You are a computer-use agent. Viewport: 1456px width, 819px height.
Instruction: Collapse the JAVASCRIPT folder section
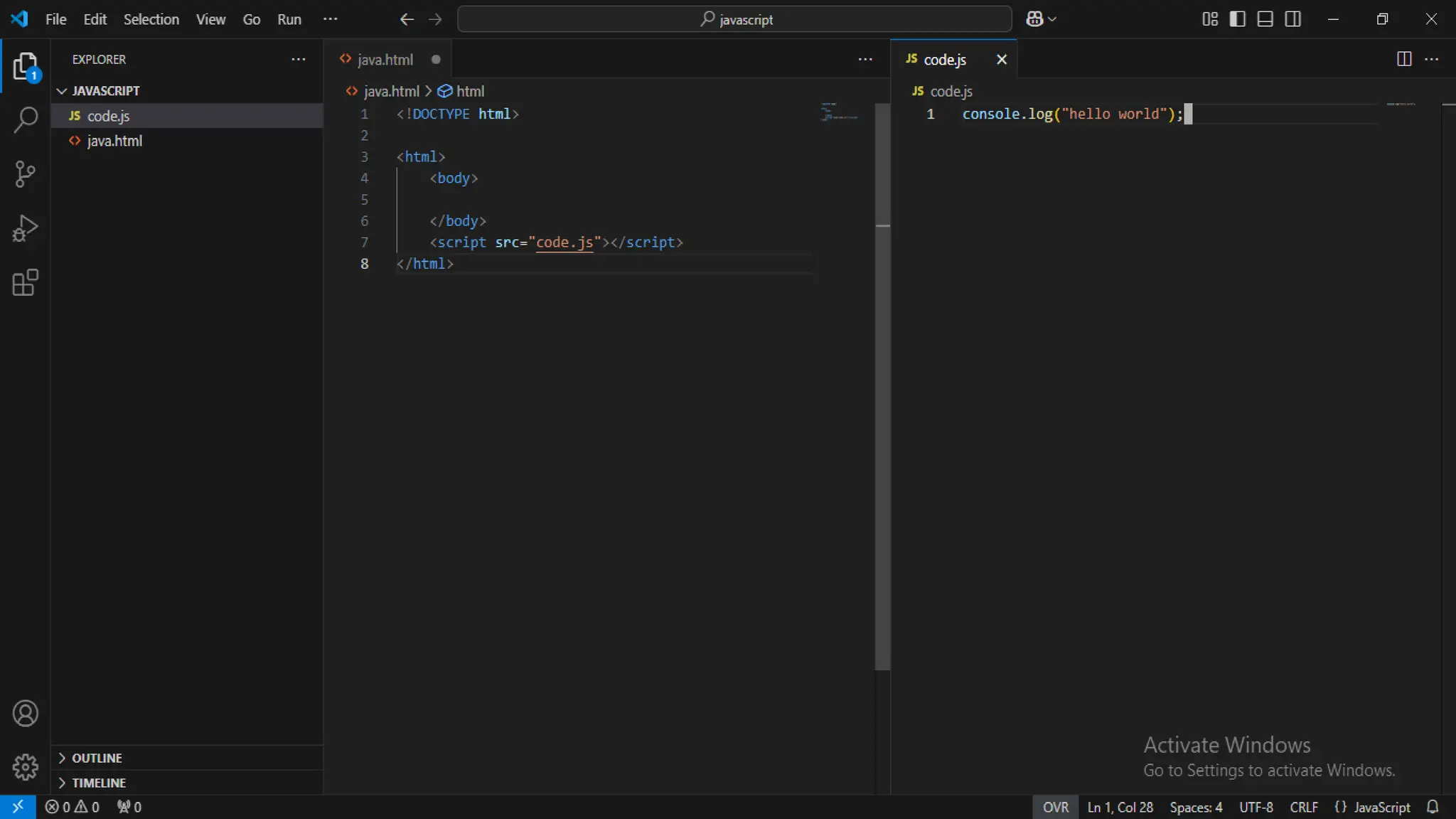[105, 91]
